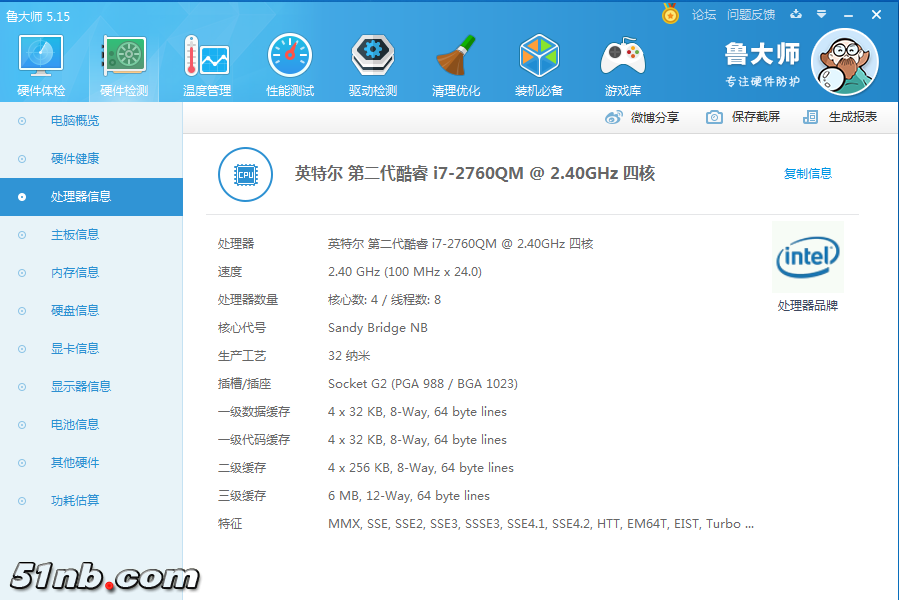Select 主板信息 in the sidebar
The image size is (899, 600).
(75, 235)
